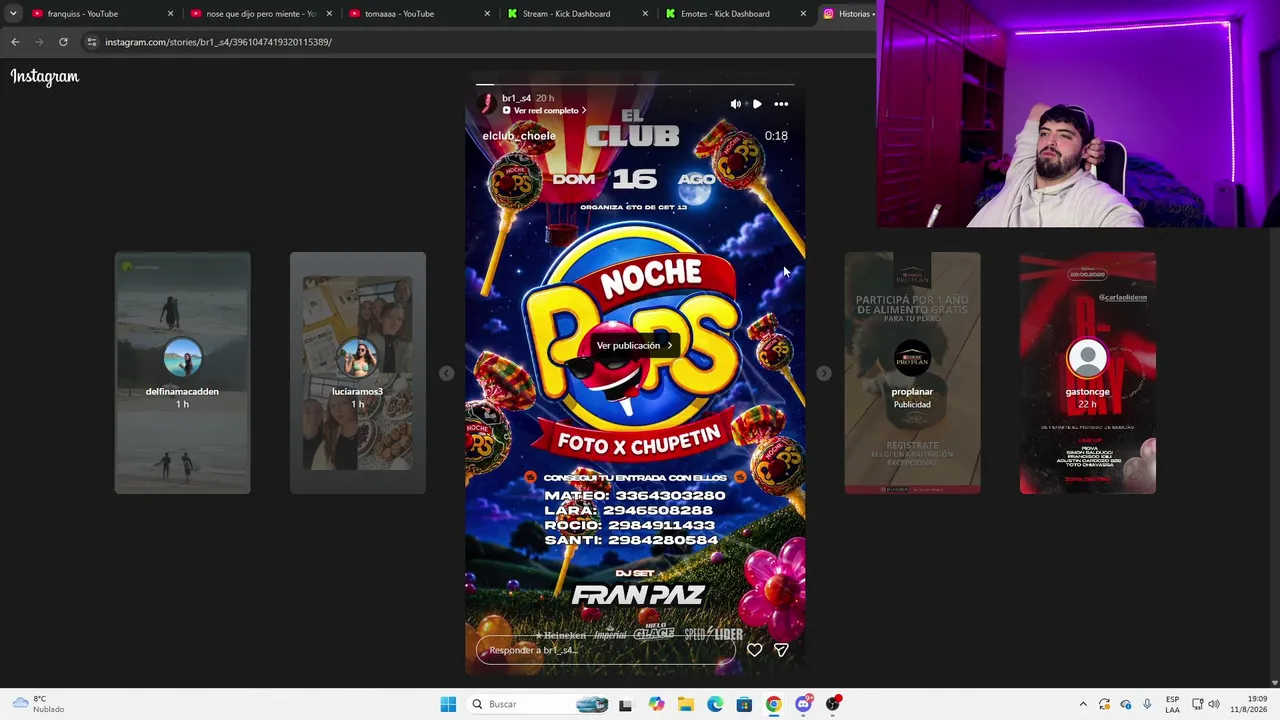Reload the Instagram page
1280x720 pixels.
(63, 42)
